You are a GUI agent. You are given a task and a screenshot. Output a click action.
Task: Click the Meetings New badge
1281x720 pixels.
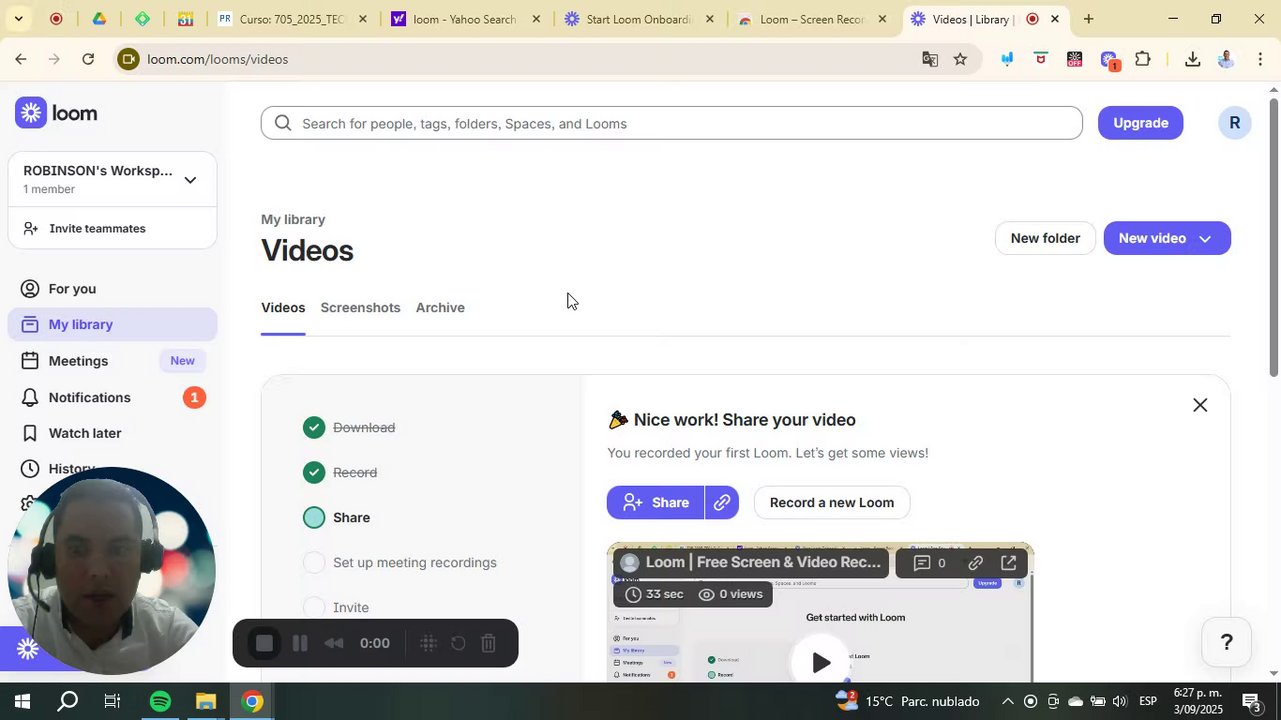point(182,361)
